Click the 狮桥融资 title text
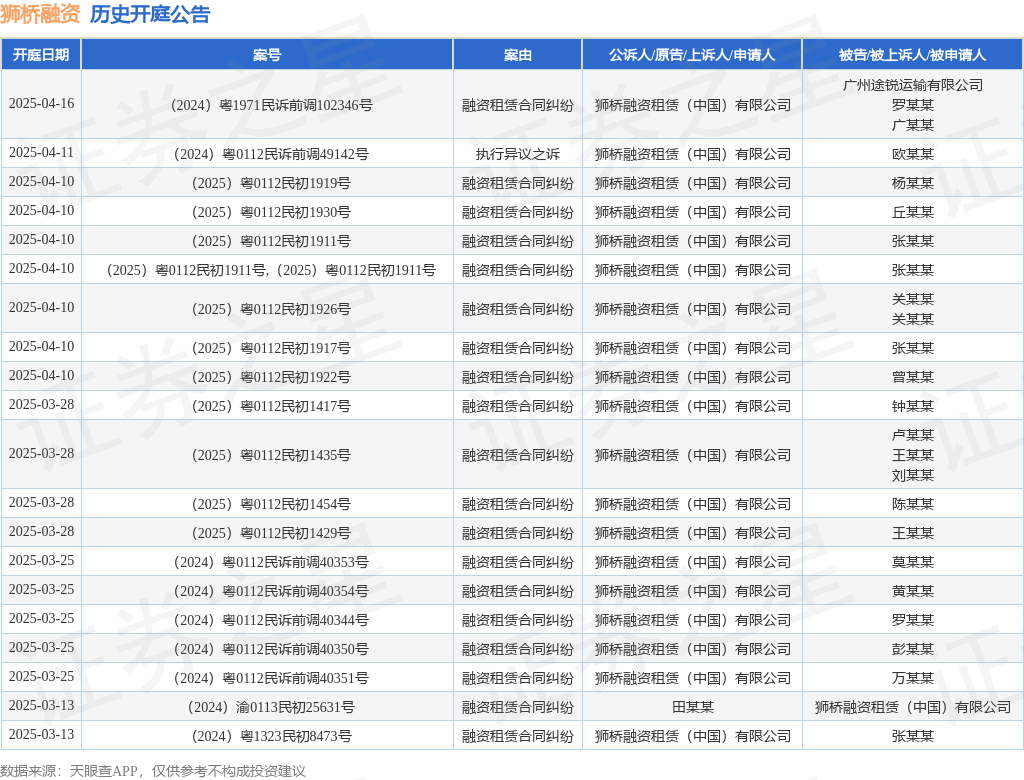Viewport: 1024px width, 780px height. 40,14
